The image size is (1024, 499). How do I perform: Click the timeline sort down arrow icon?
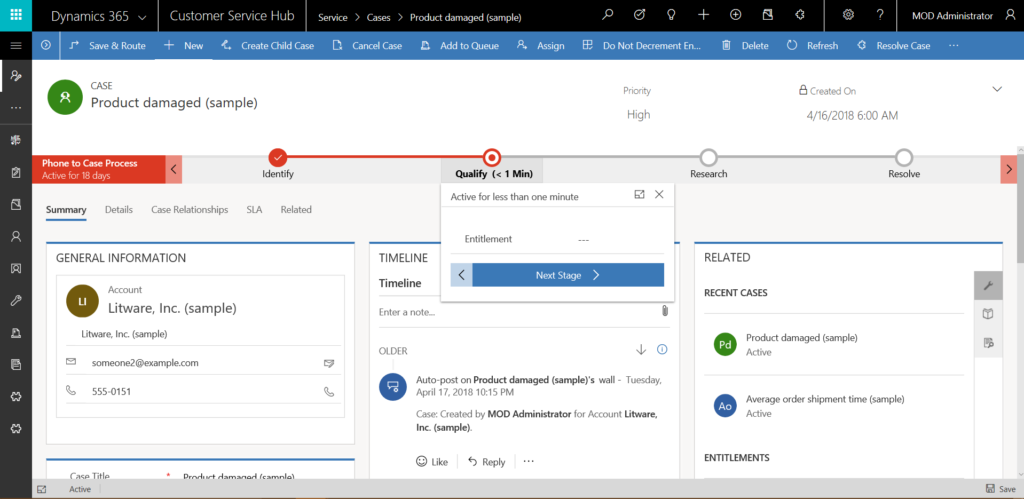641,350
